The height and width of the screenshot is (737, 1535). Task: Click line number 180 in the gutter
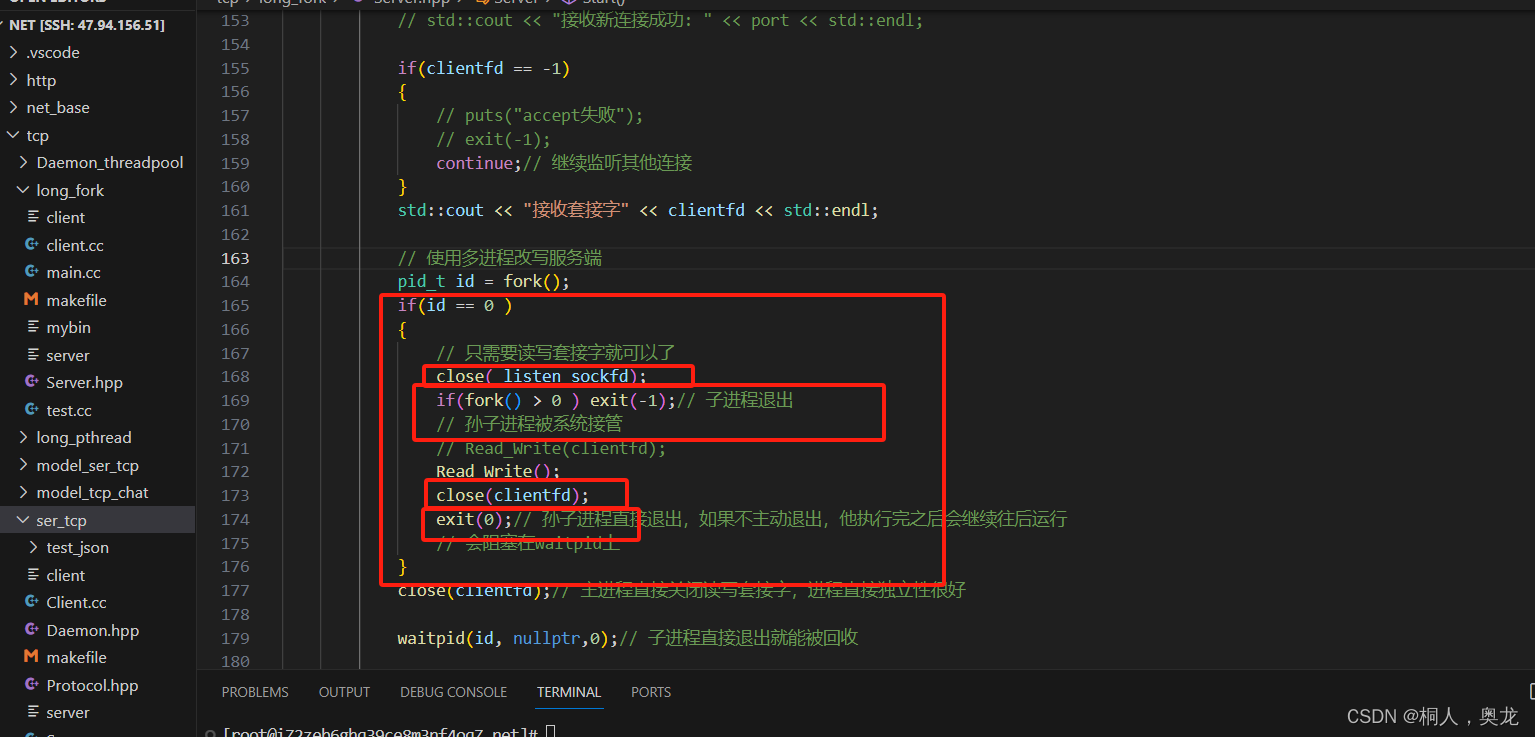[x=235, y=661]
